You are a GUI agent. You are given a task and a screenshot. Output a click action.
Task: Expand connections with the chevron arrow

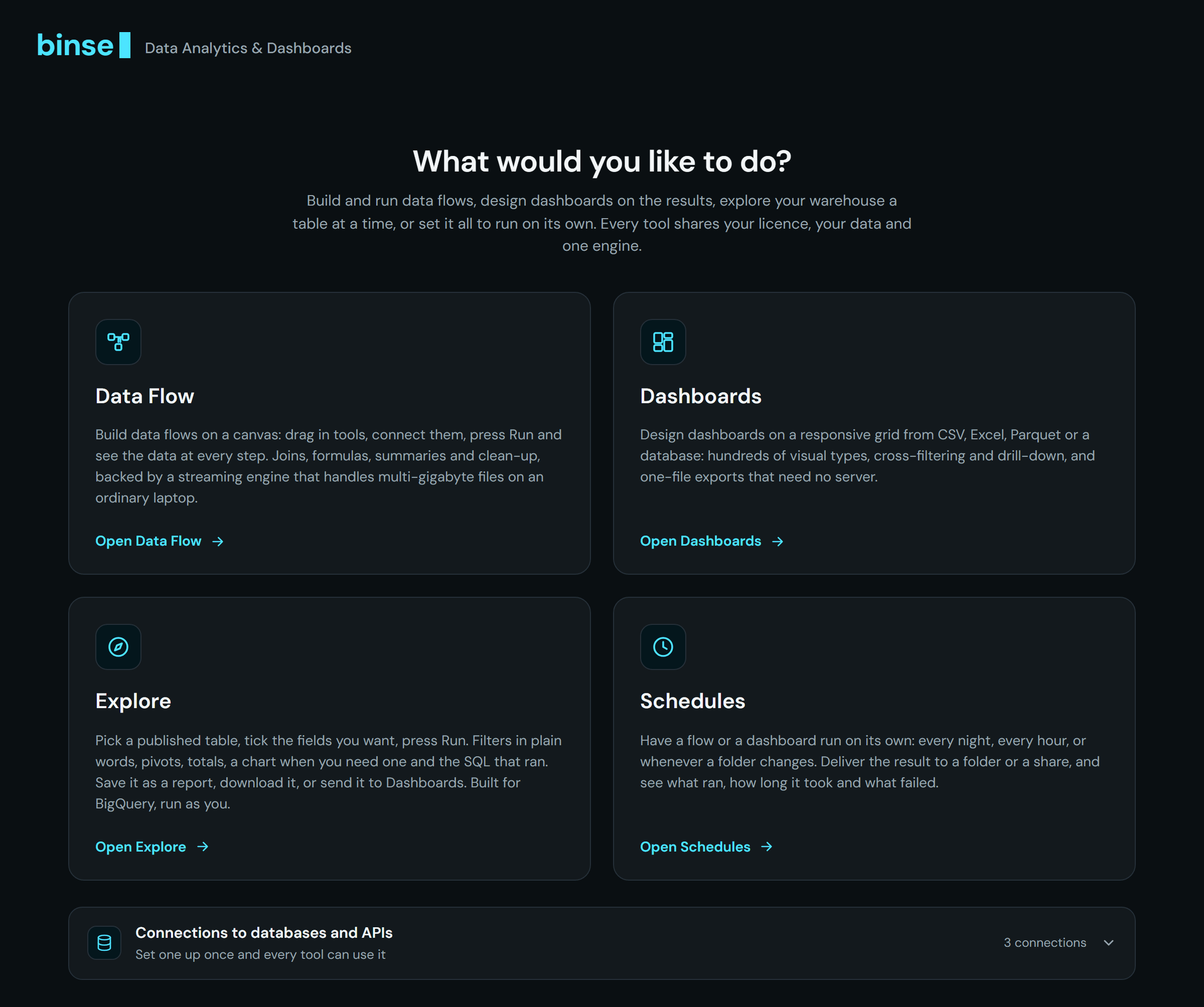click(x=1108, y=943)
